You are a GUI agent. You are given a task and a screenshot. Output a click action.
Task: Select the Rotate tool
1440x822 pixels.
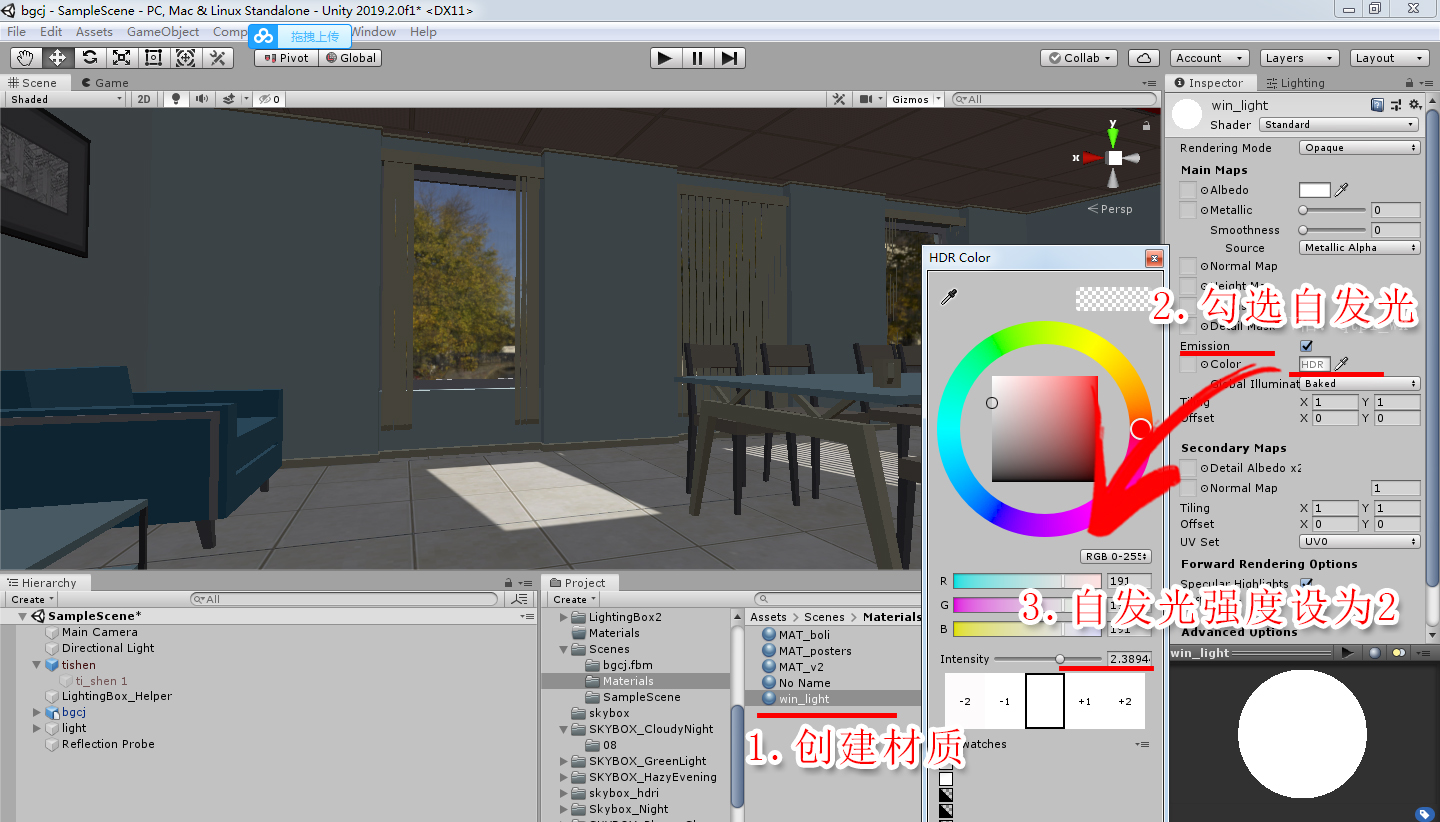point(89,58)
